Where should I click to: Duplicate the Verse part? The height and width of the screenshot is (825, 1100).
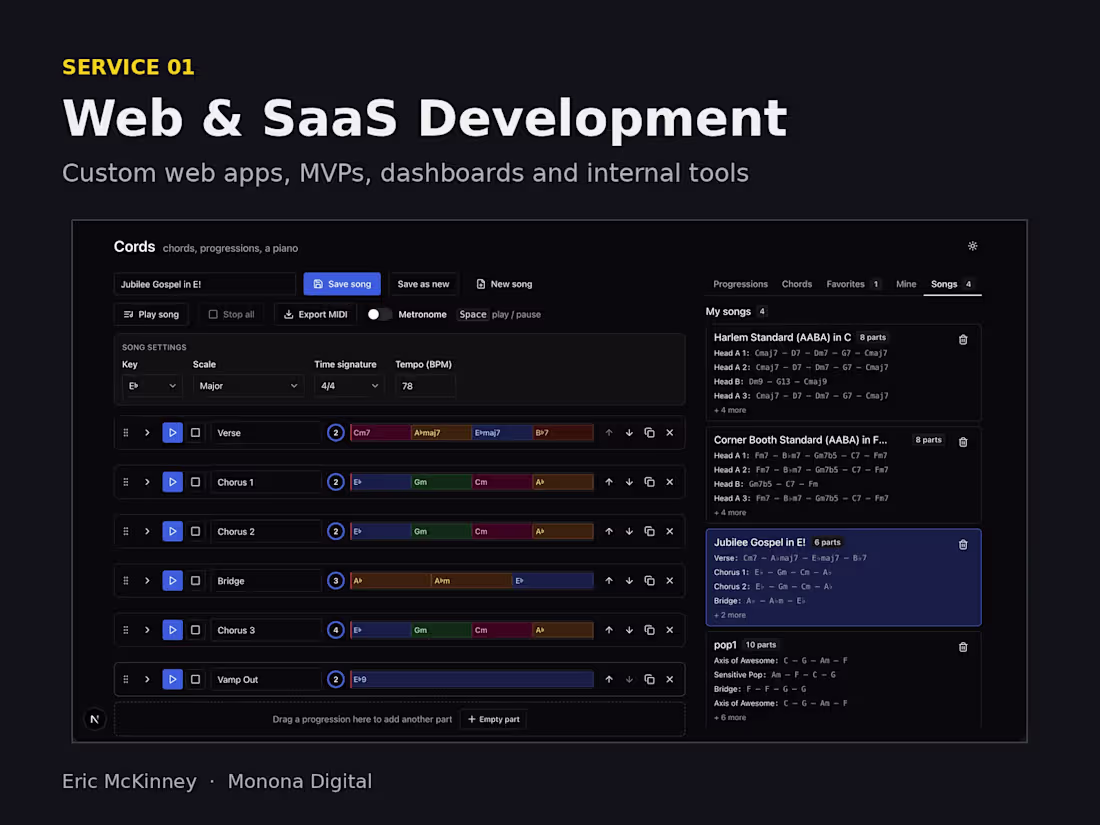pyautogui.click(x=650, y=433)
